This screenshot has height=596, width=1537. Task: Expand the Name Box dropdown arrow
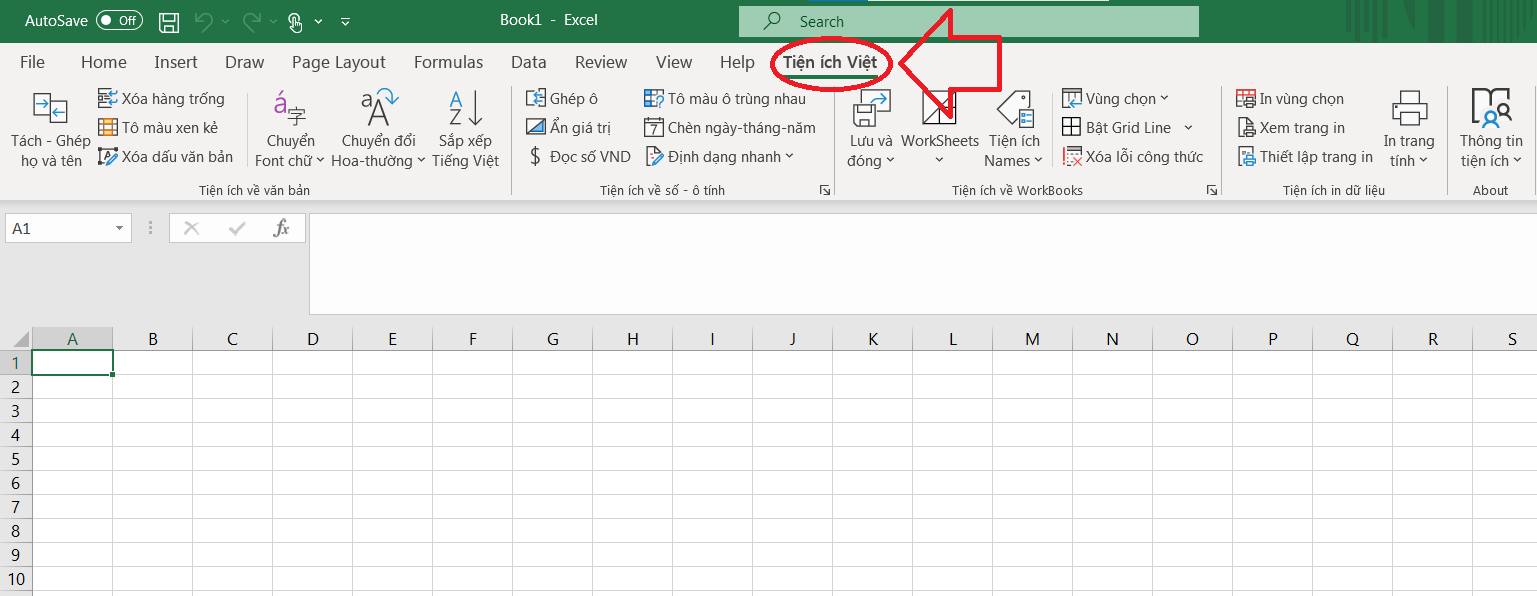pos(120,229)
